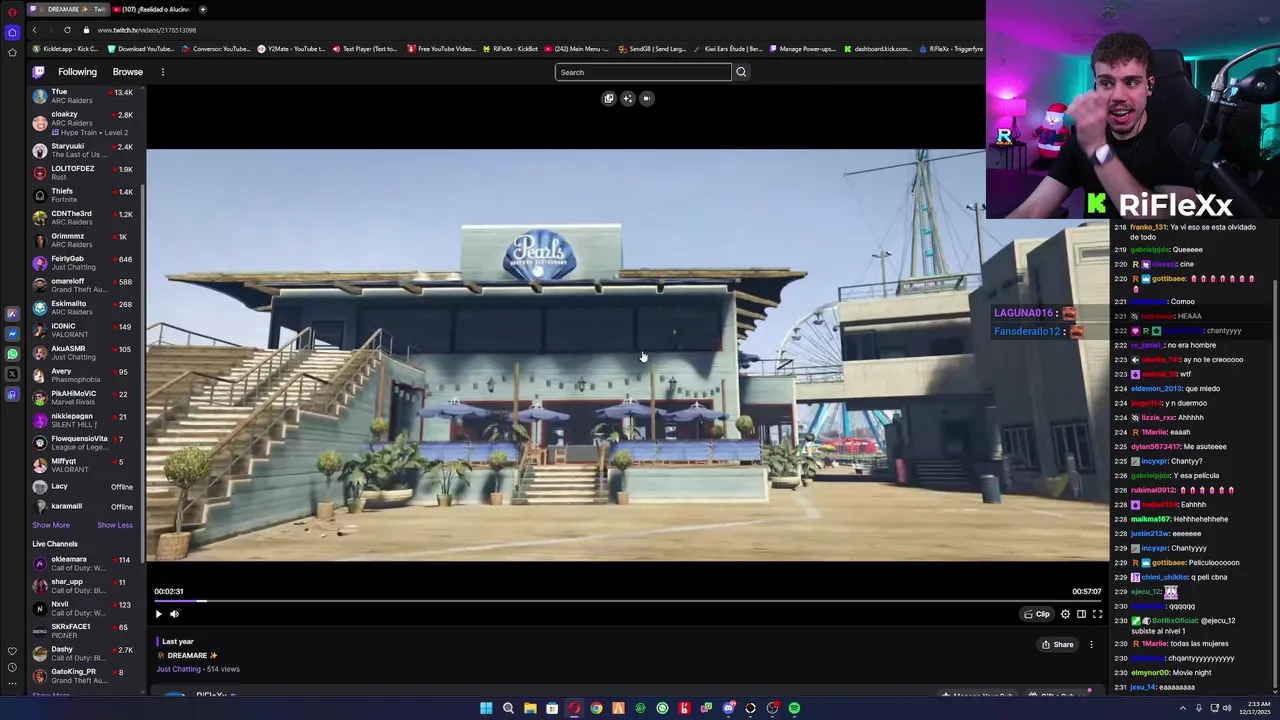Image resolution: width=1280 pixels, height=720 pixels.
Task: Open video player settings gear
Action: pos(1065,614)
